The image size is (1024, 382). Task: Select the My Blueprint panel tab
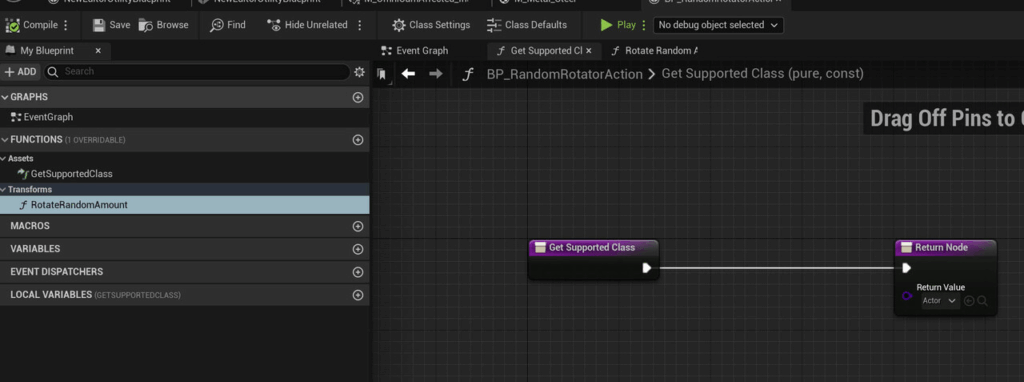[x=47, y=50]
